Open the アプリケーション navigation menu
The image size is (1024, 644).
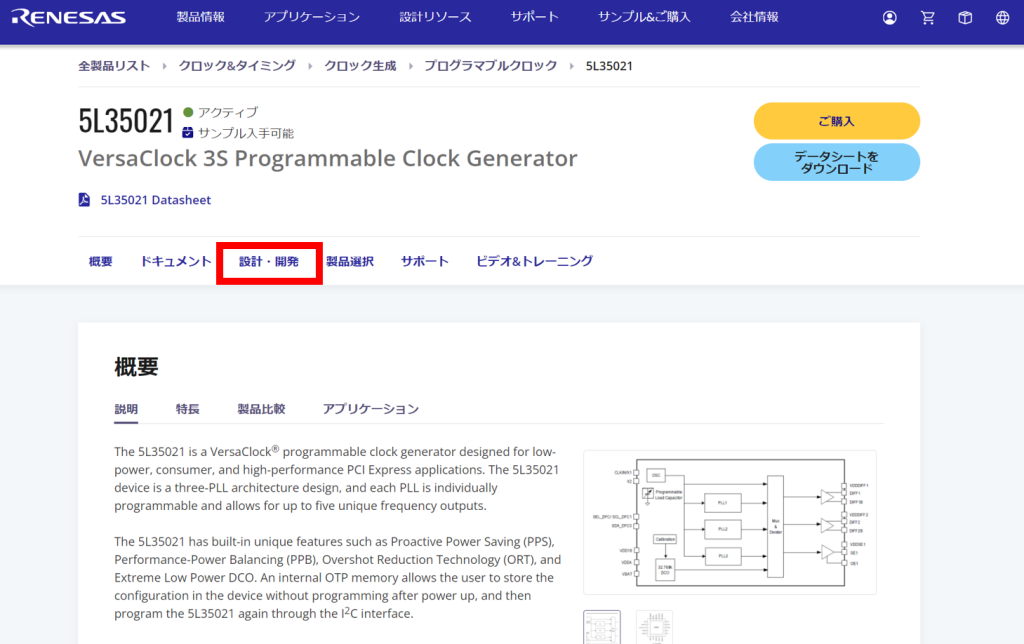point(311,16)
